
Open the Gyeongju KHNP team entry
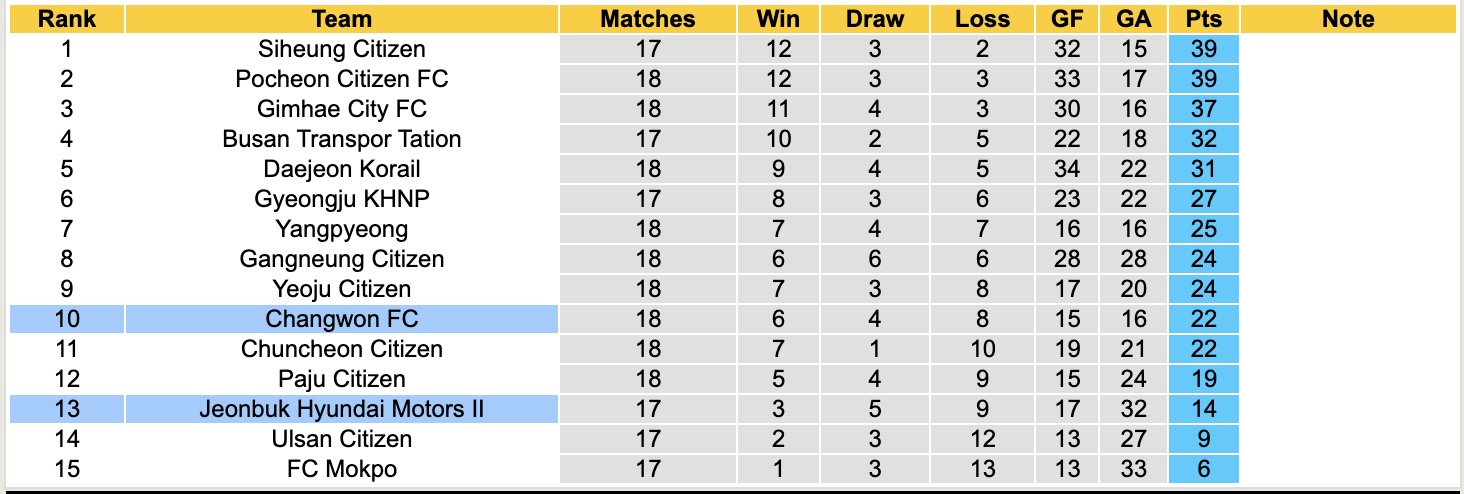(x=341, y=199)
